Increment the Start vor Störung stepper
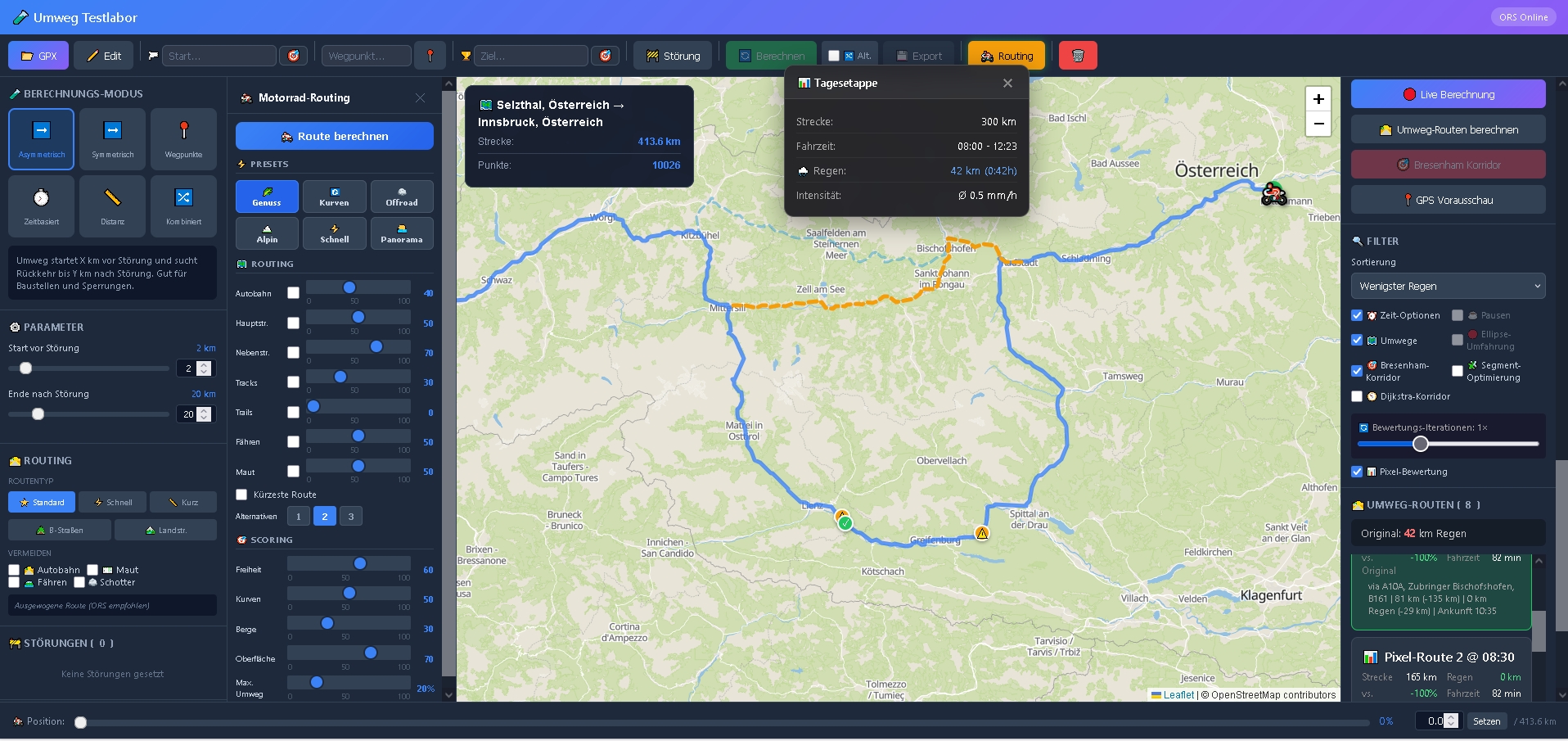Image resolution: width=1568 pixels, height=741 pixels. point(205,364)
